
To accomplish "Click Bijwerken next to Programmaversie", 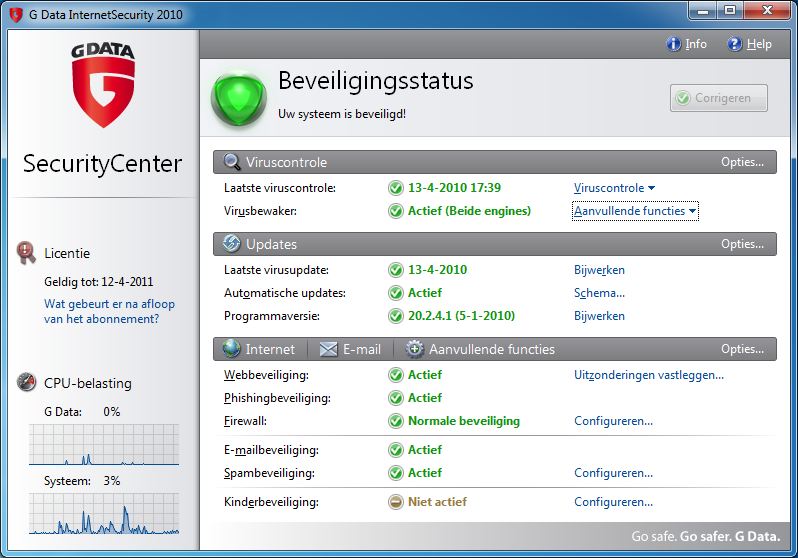I will (599, 316).
